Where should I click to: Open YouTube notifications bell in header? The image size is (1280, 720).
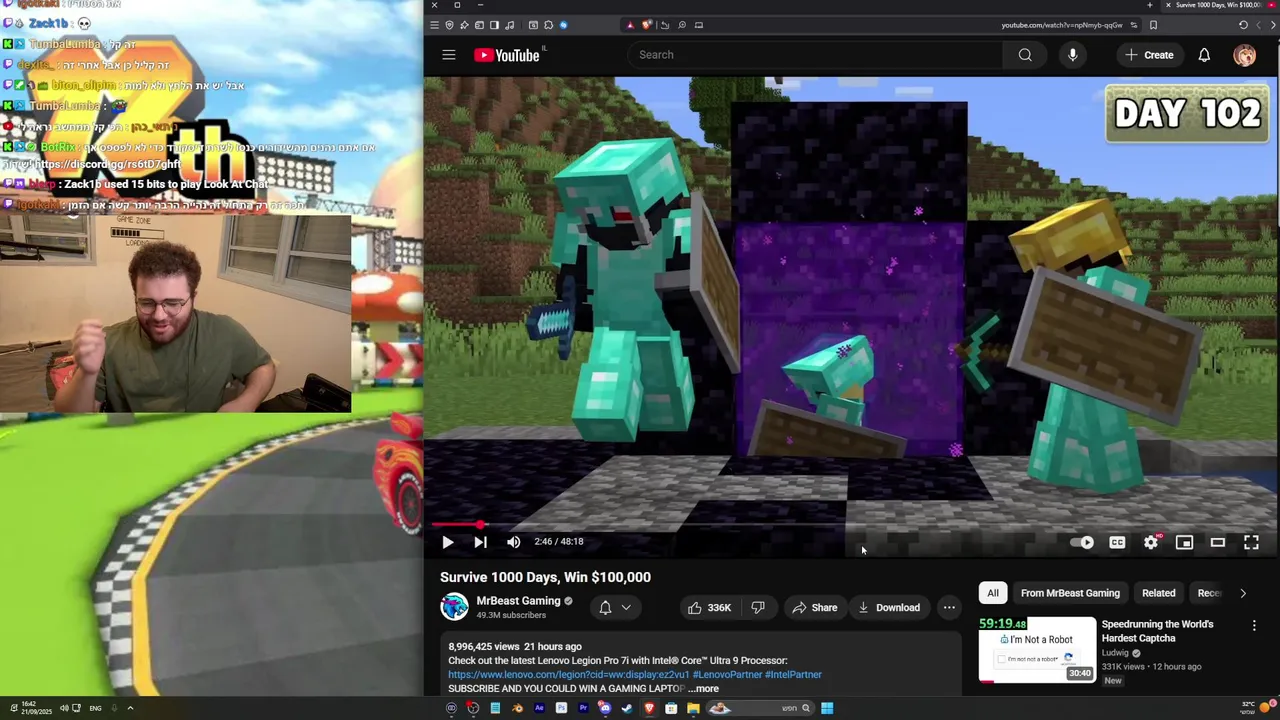click(x=1204, y=55)
